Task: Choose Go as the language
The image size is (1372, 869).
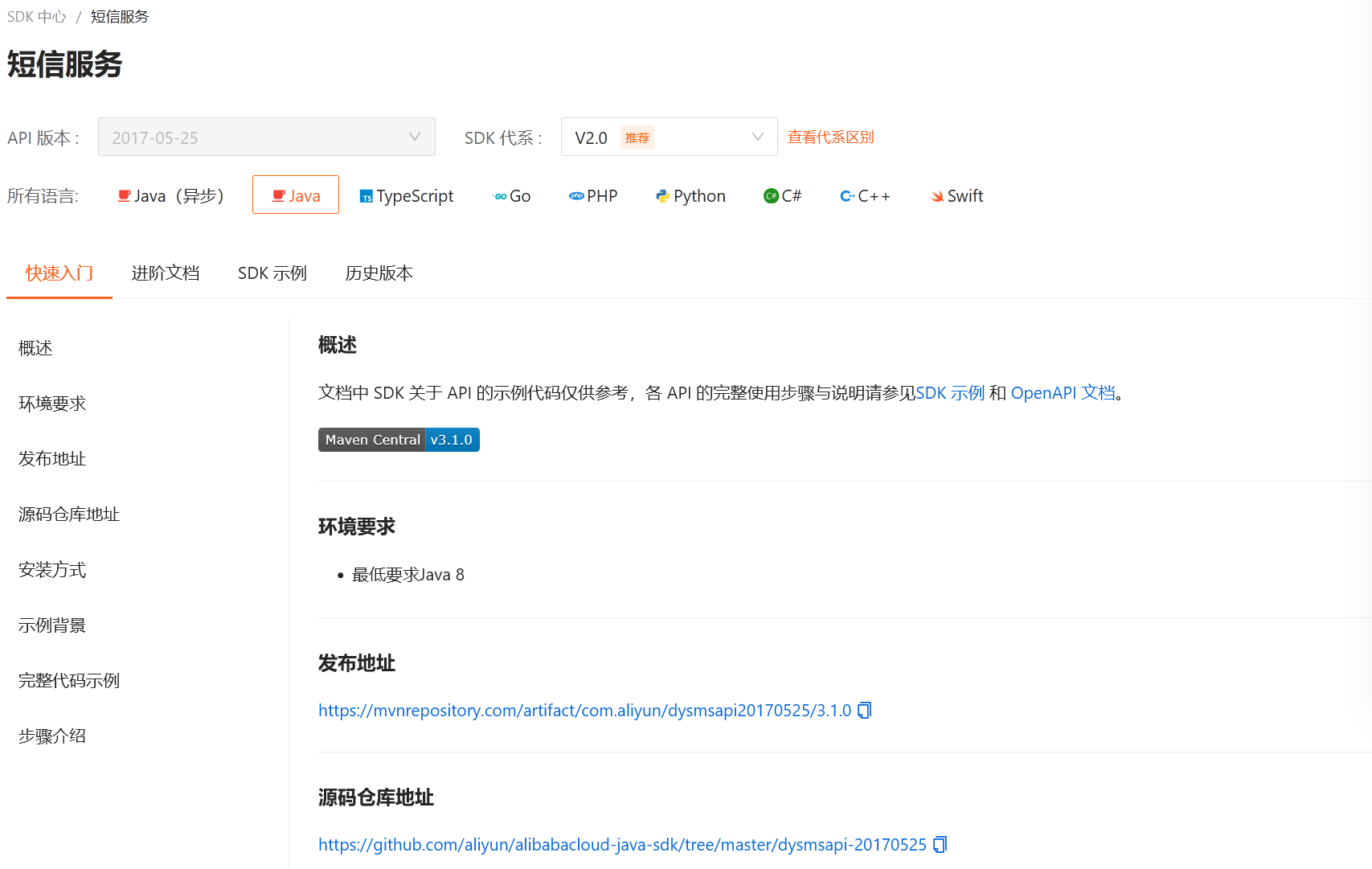Action: click(x=512, y=196)
